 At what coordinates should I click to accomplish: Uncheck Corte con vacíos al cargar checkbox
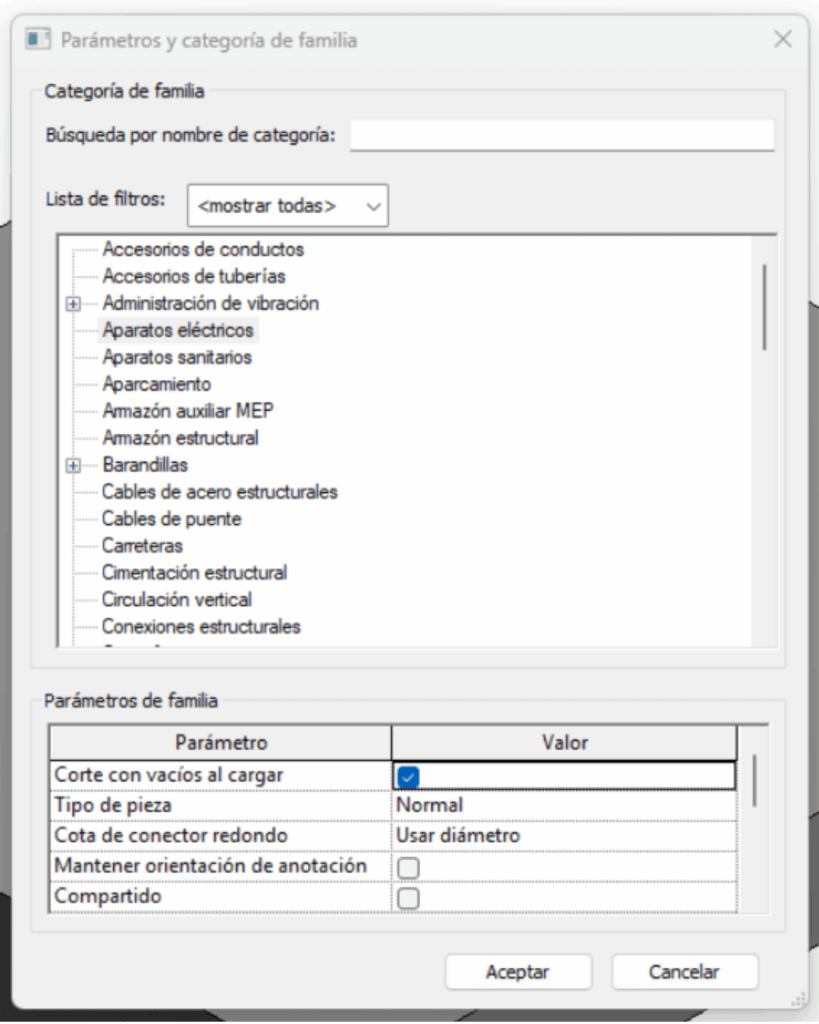click(408, 775)
